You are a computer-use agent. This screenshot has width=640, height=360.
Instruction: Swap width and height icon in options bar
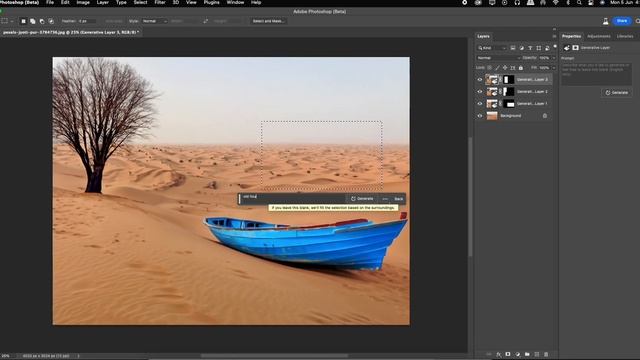(x=206, y=21)
